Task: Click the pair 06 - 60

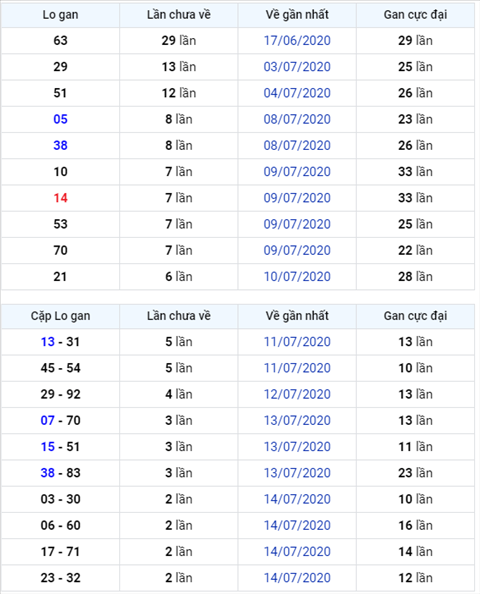Action: coord(60,525)
